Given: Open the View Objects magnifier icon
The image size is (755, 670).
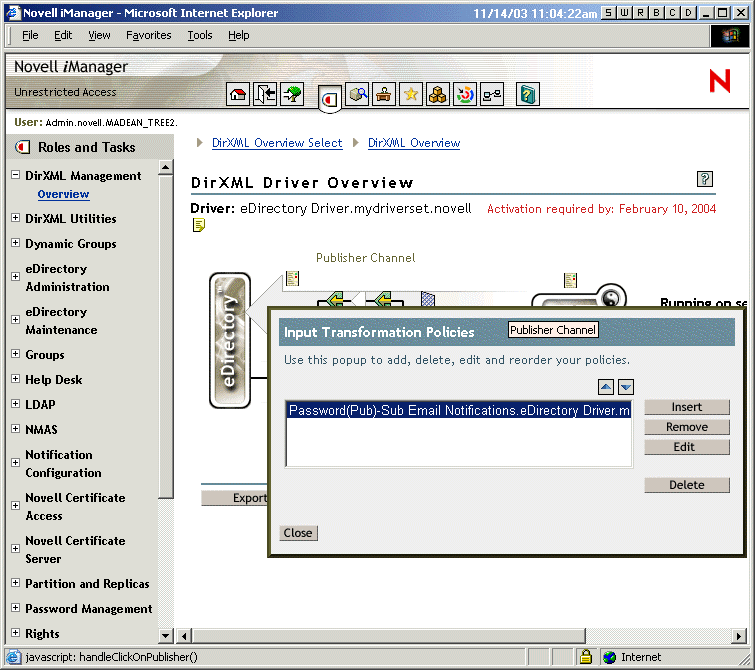Looking at the screenshot, I should tap(357, 94).
